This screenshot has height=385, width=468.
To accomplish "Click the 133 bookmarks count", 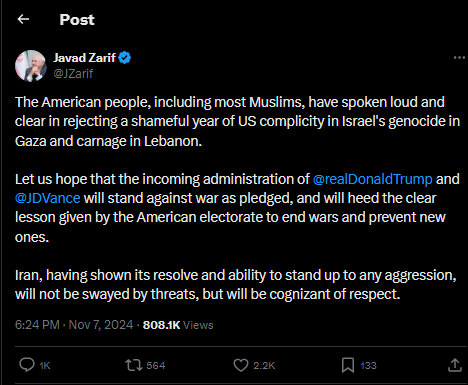I will [x=368, y=366].
